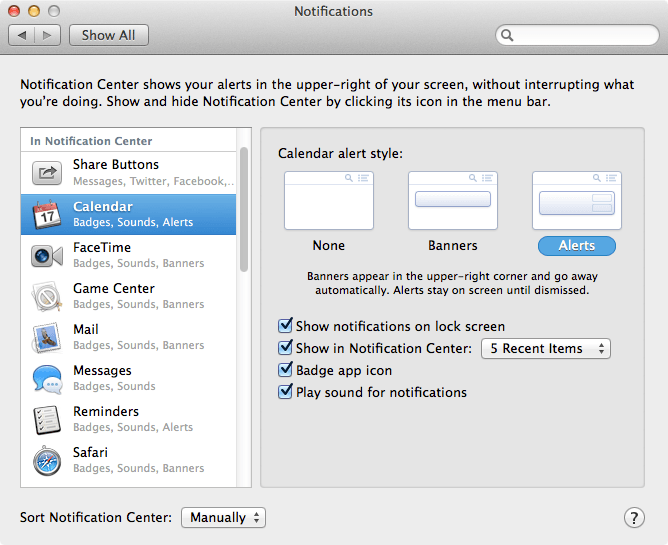Viewport: 668px width, 545px height.
Task: Open the Reminders checklist icon
Action: [46, 419]
